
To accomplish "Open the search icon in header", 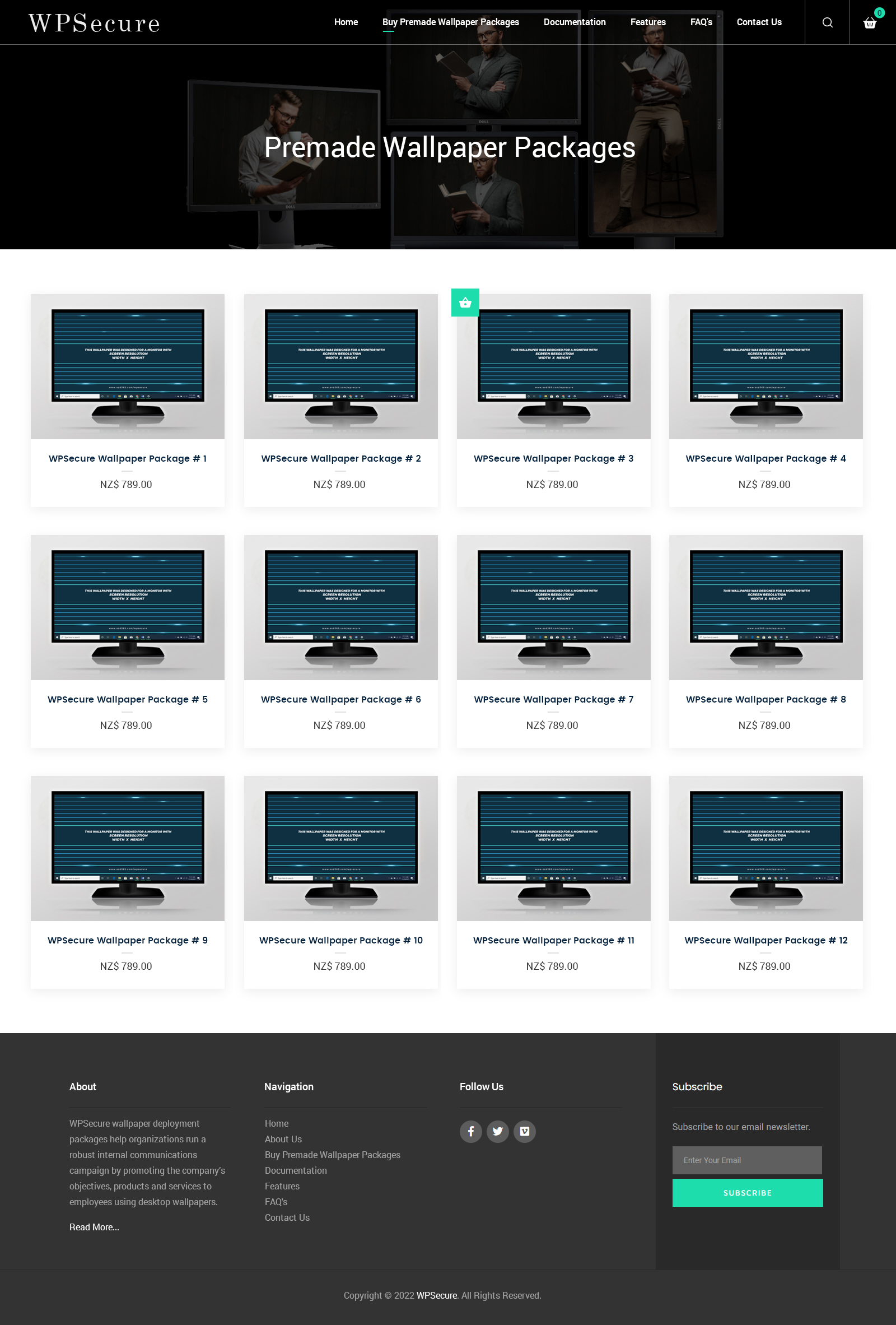I will (x=827, y=22).
